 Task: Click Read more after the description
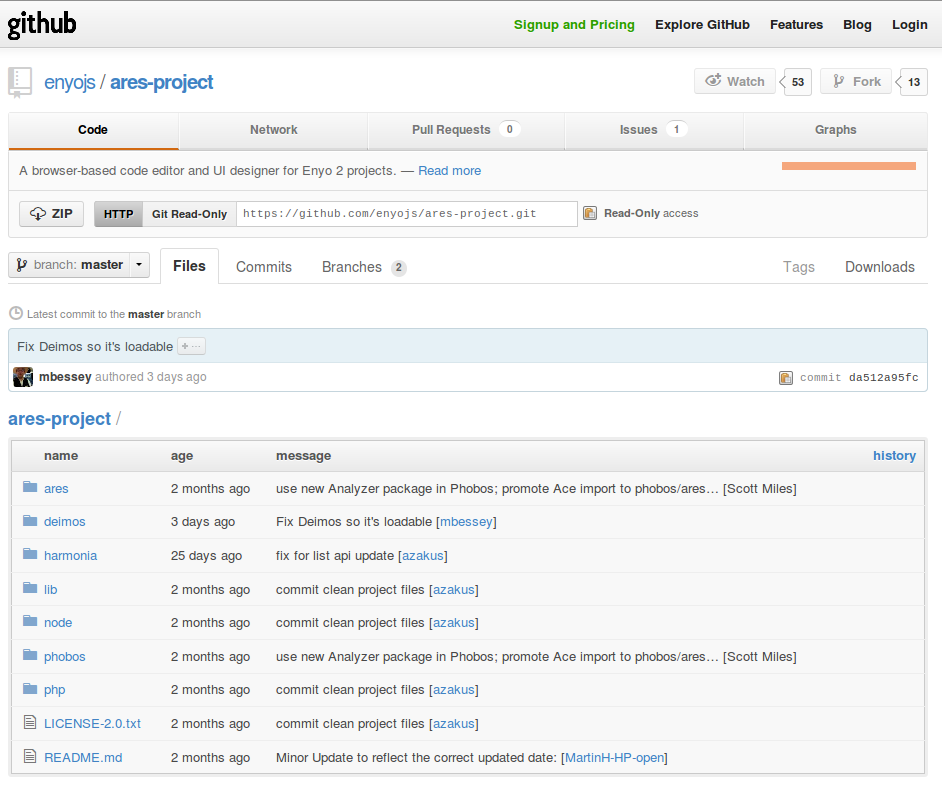[449, 171]
